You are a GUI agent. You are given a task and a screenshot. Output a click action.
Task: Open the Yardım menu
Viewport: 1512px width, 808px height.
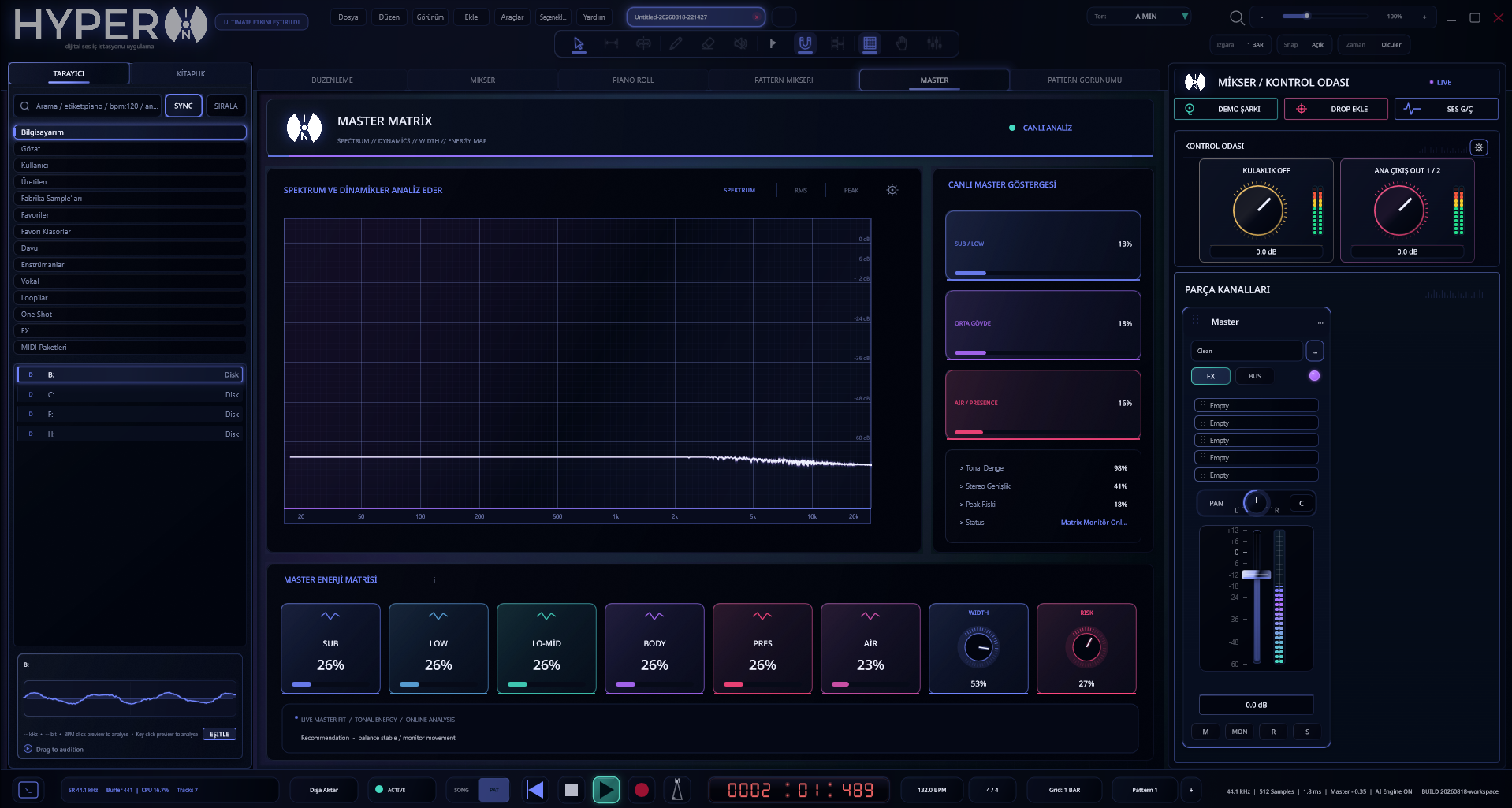(594, 17)
